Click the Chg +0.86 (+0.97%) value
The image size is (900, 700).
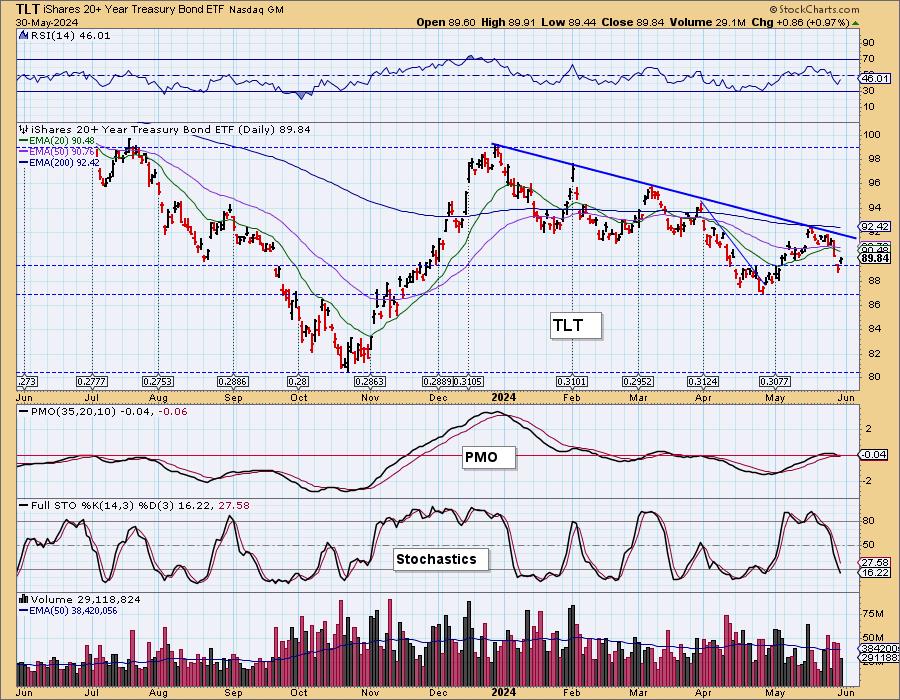point(800,22)
